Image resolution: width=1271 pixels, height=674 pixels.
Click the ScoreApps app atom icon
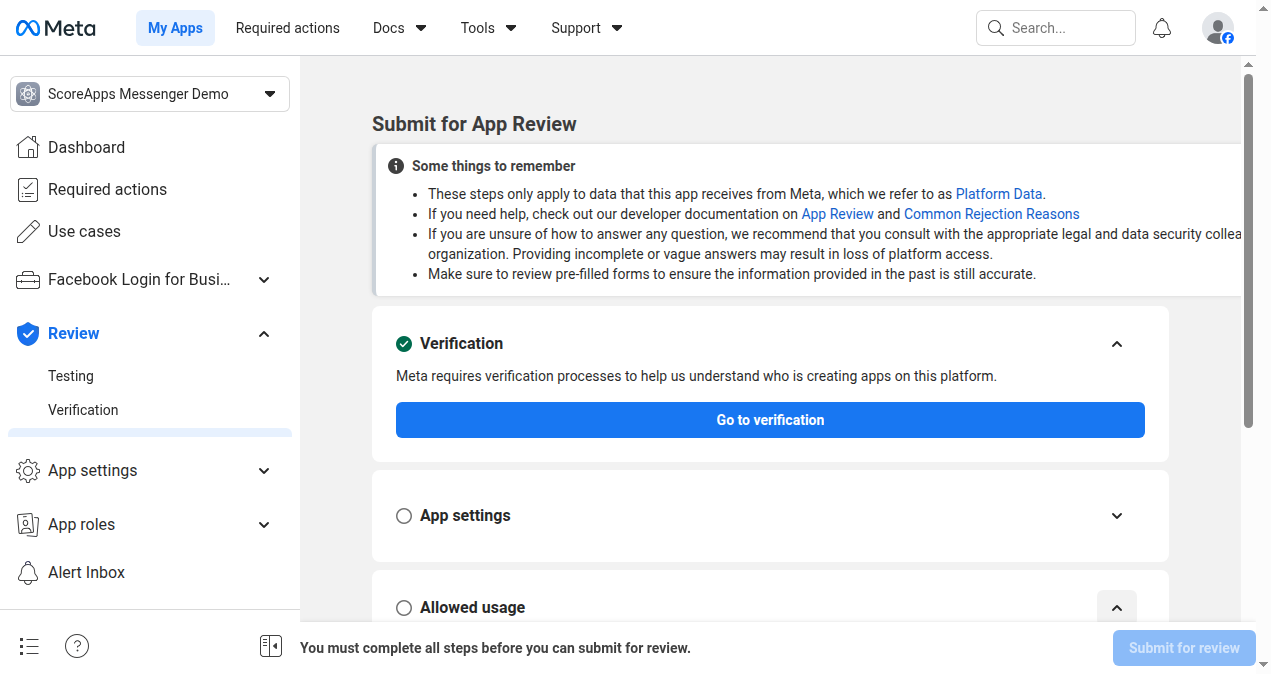(x=28, y=94)
